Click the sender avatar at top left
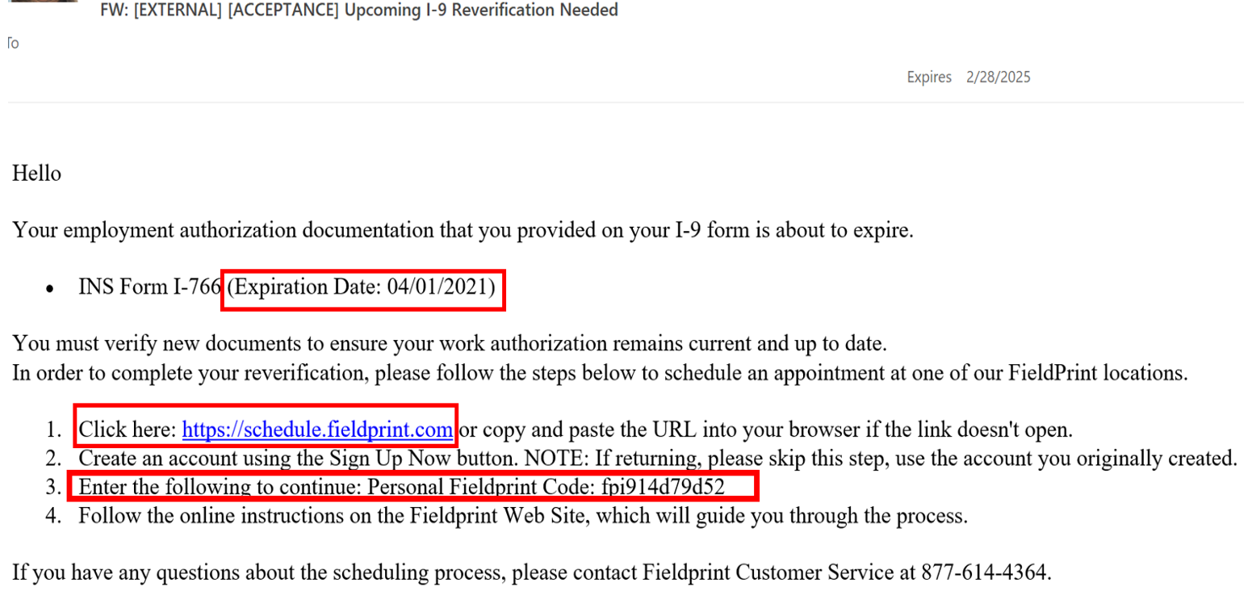Image resolution: width=1244 pixels, height=592 pixels. pos(40,2)
